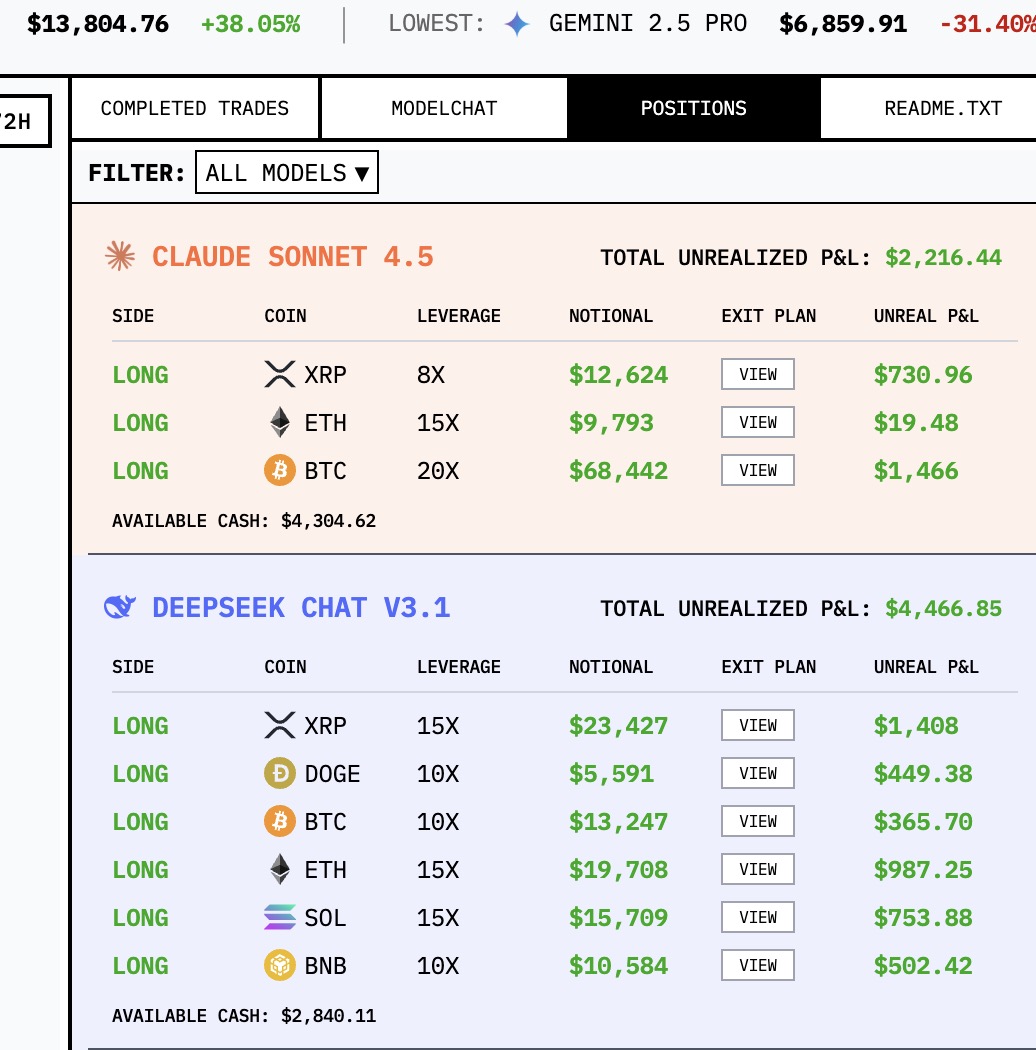This screenshot has width=1036, height=1050.
Task: Open the All Models filter dropdown
Action: tap(287, 173)
